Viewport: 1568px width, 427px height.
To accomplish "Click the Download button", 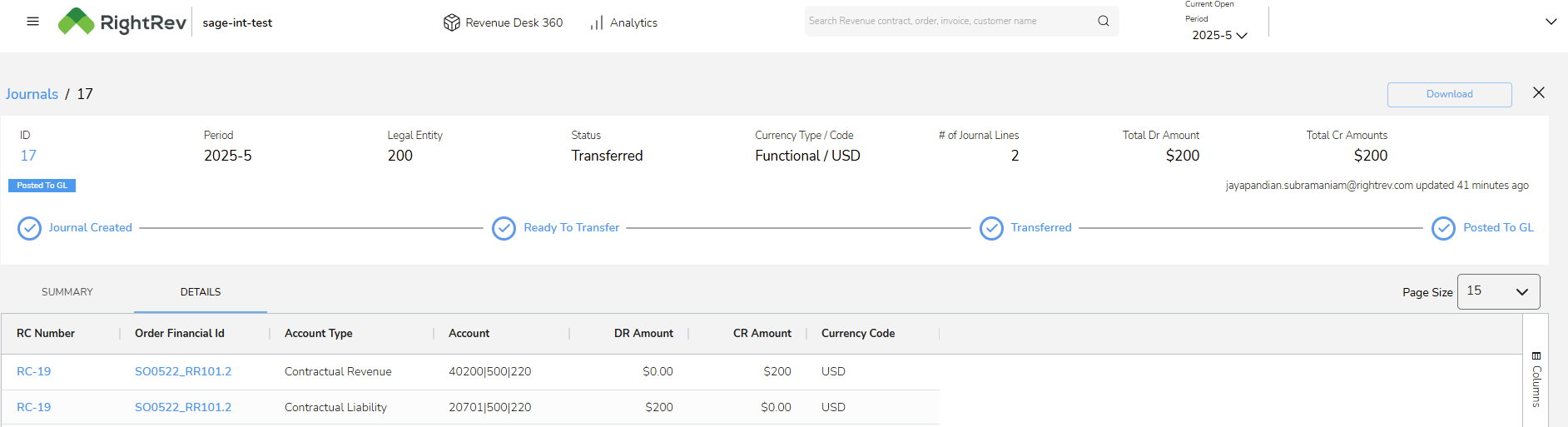I will pos(1449,95).
